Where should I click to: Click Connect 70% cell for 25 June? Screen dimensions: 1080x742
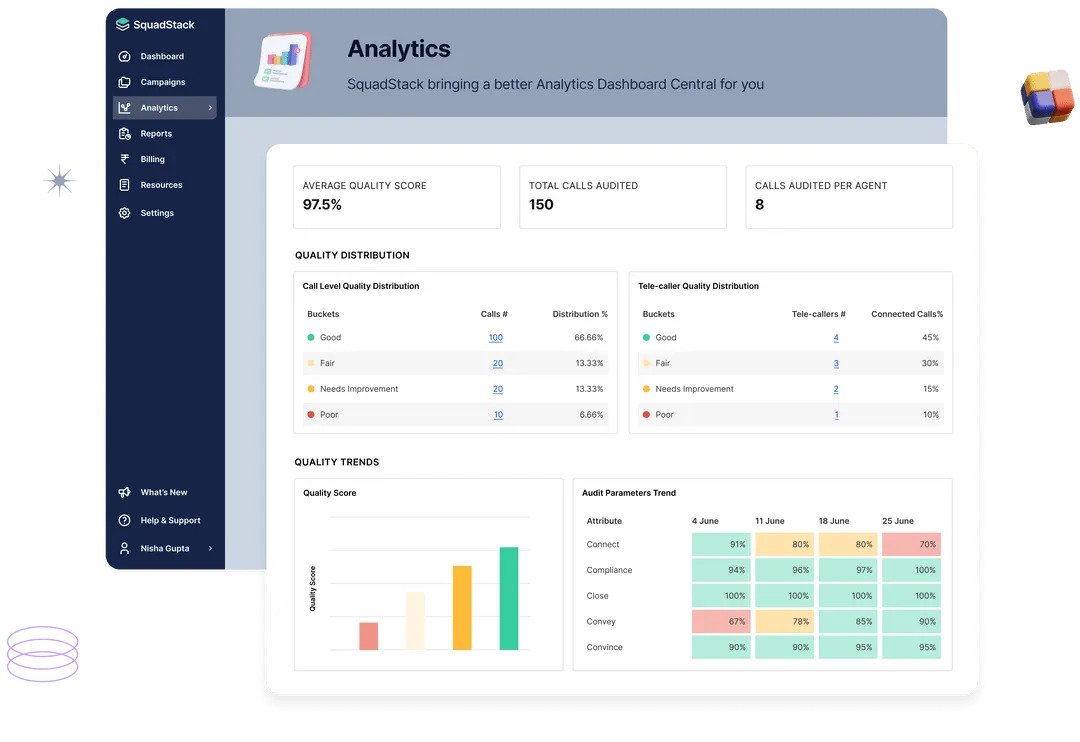click(x=911, y=544)
